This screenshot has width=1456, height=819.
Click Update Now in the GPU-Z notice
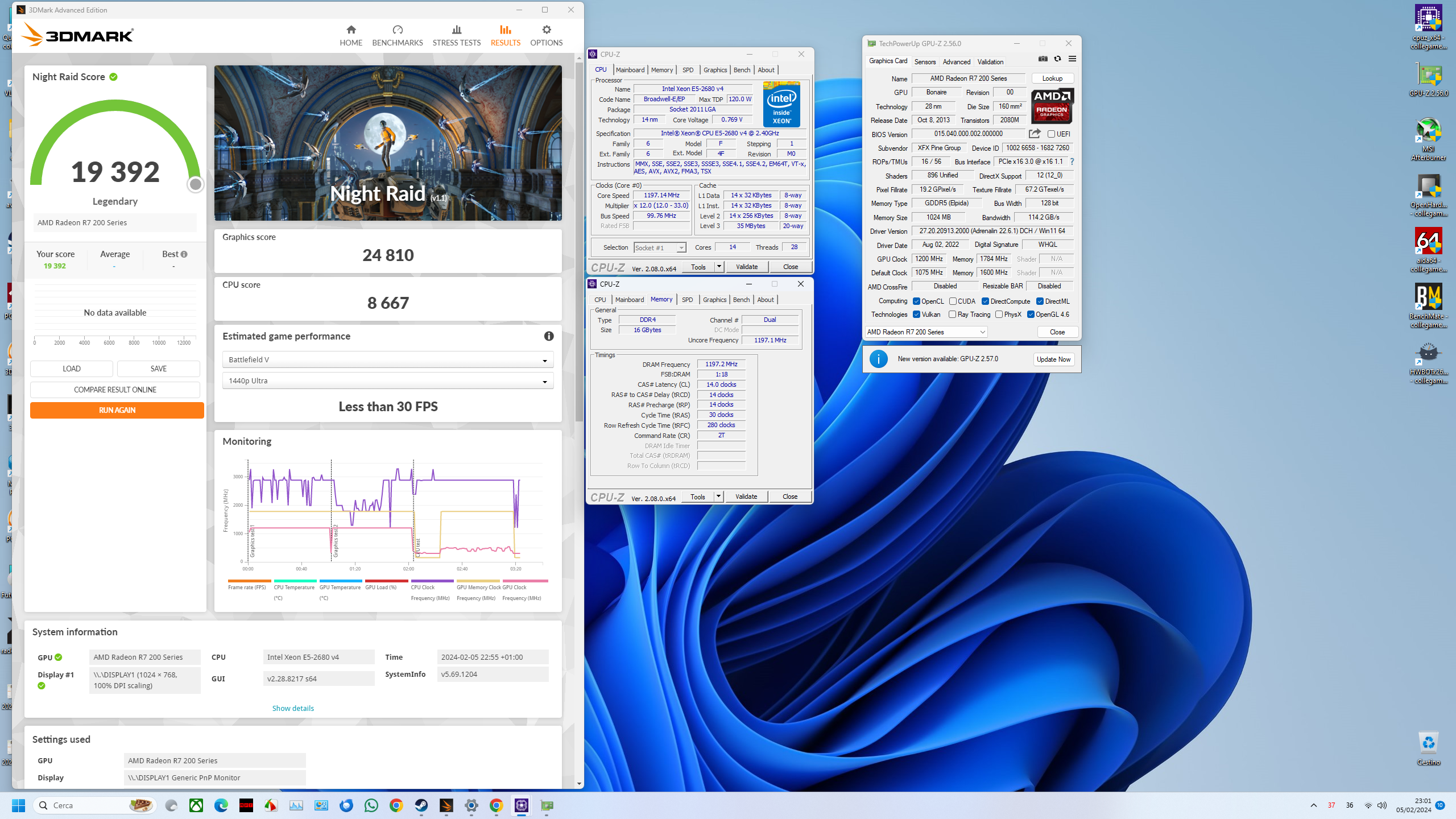[1053, 359]
